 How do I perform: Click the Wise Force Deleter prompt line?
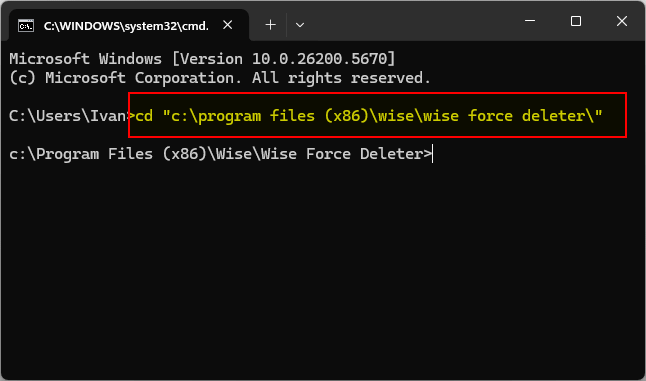[220, 154]
